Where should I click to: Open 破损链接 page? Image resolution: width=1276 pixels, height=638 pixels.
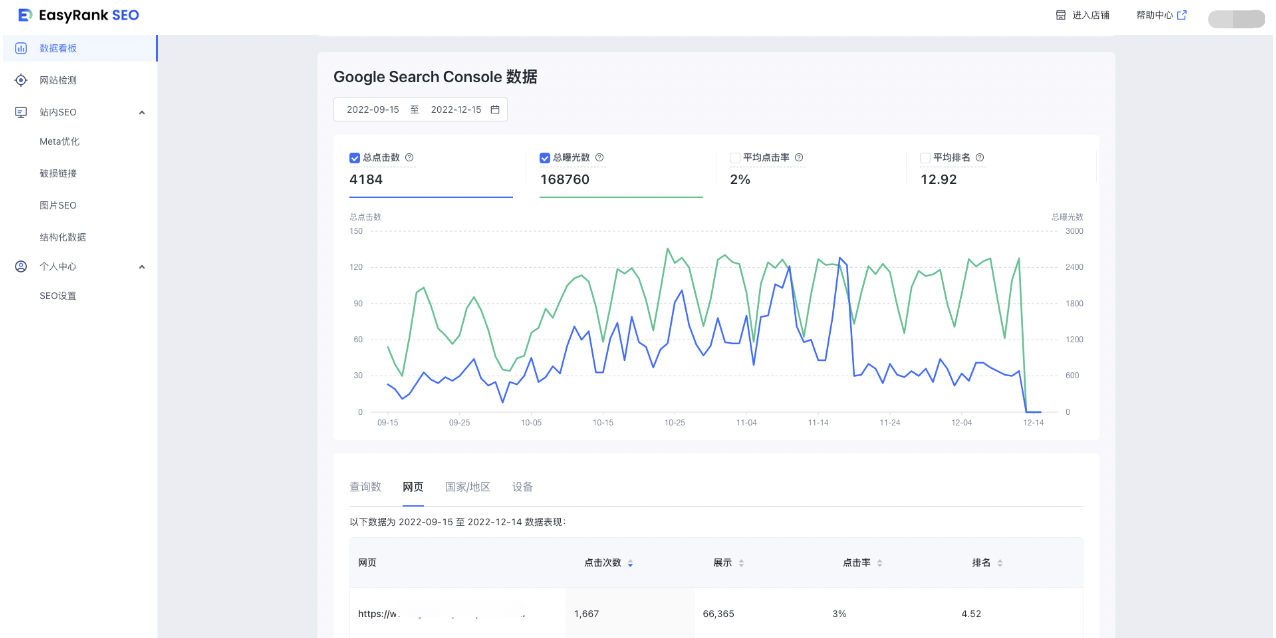58,173
